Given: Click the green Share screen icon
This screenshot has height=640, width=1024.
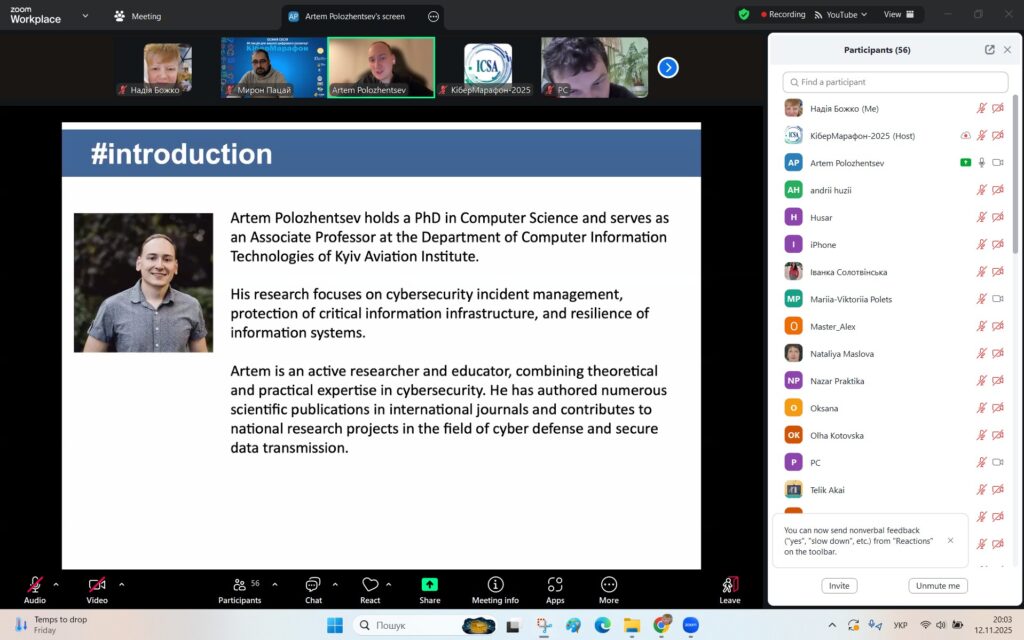Looking at the screenshot, I should [429, 585].
